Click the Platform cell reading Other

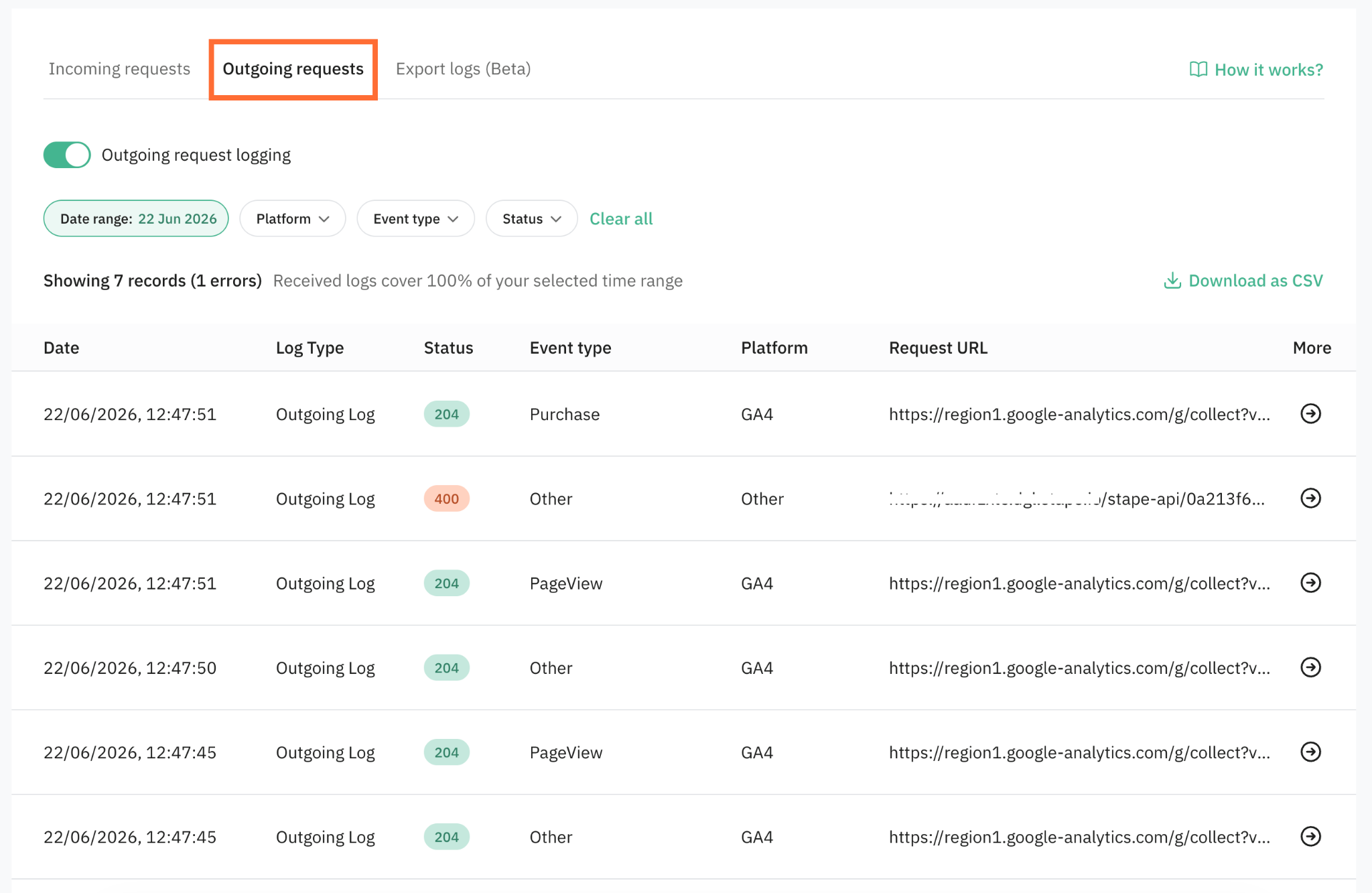pos(762,498)
